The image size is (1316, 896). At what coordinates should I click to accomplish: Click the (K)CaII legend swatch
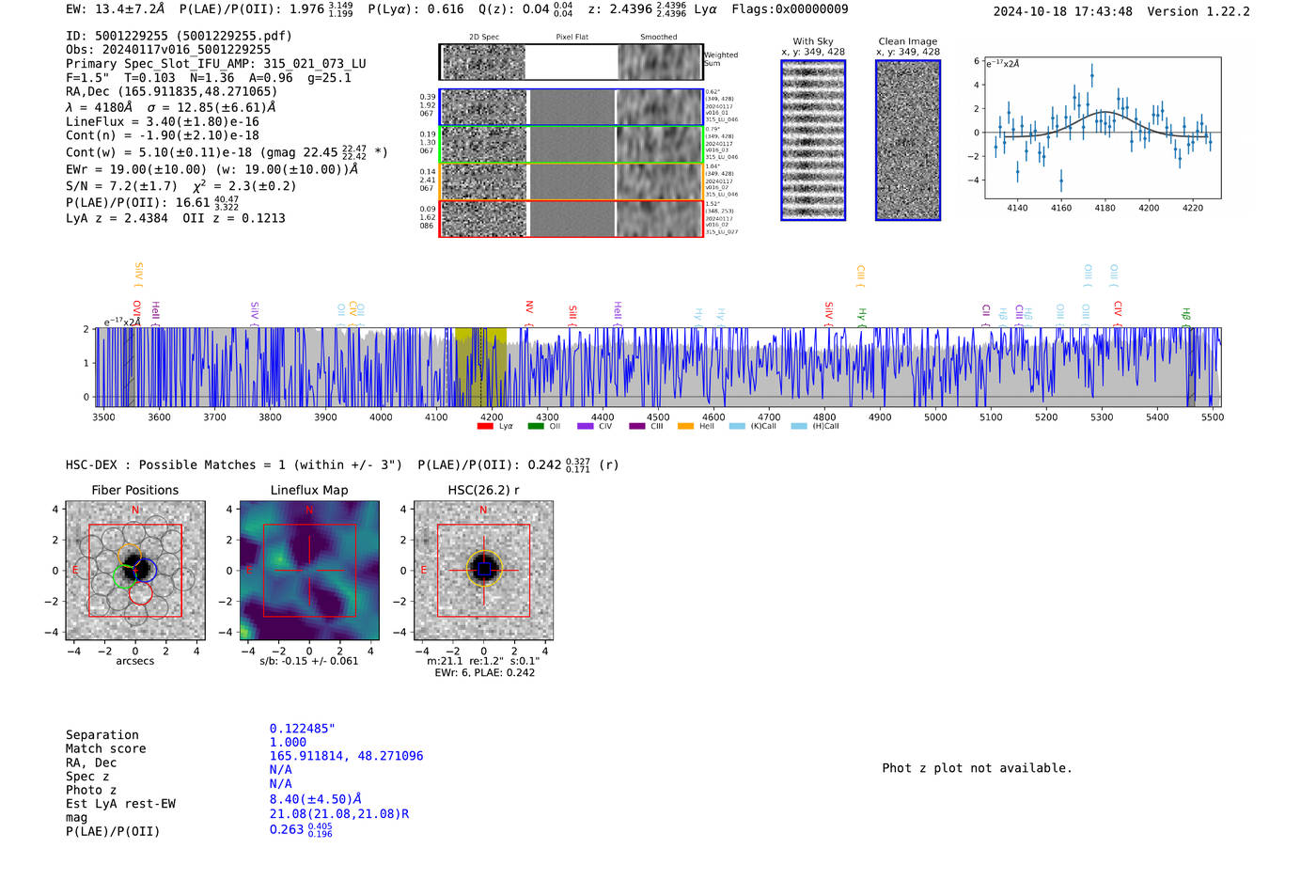pos(737,426)
